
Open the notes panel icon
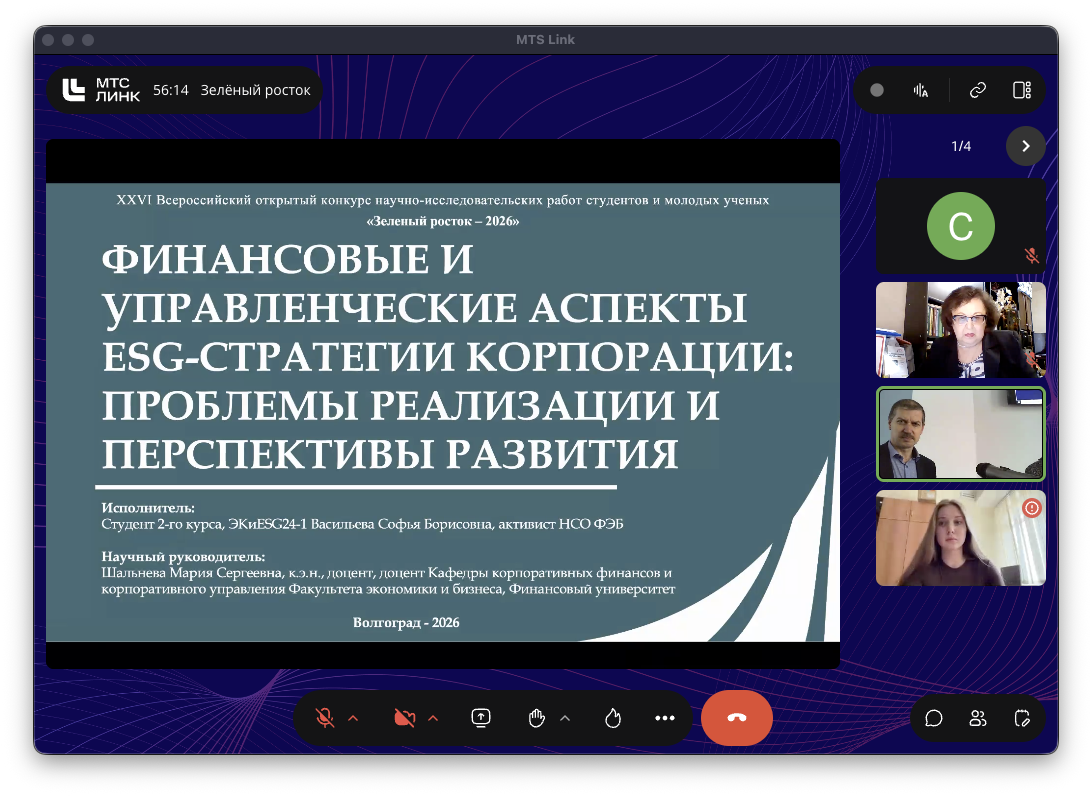1021,718
